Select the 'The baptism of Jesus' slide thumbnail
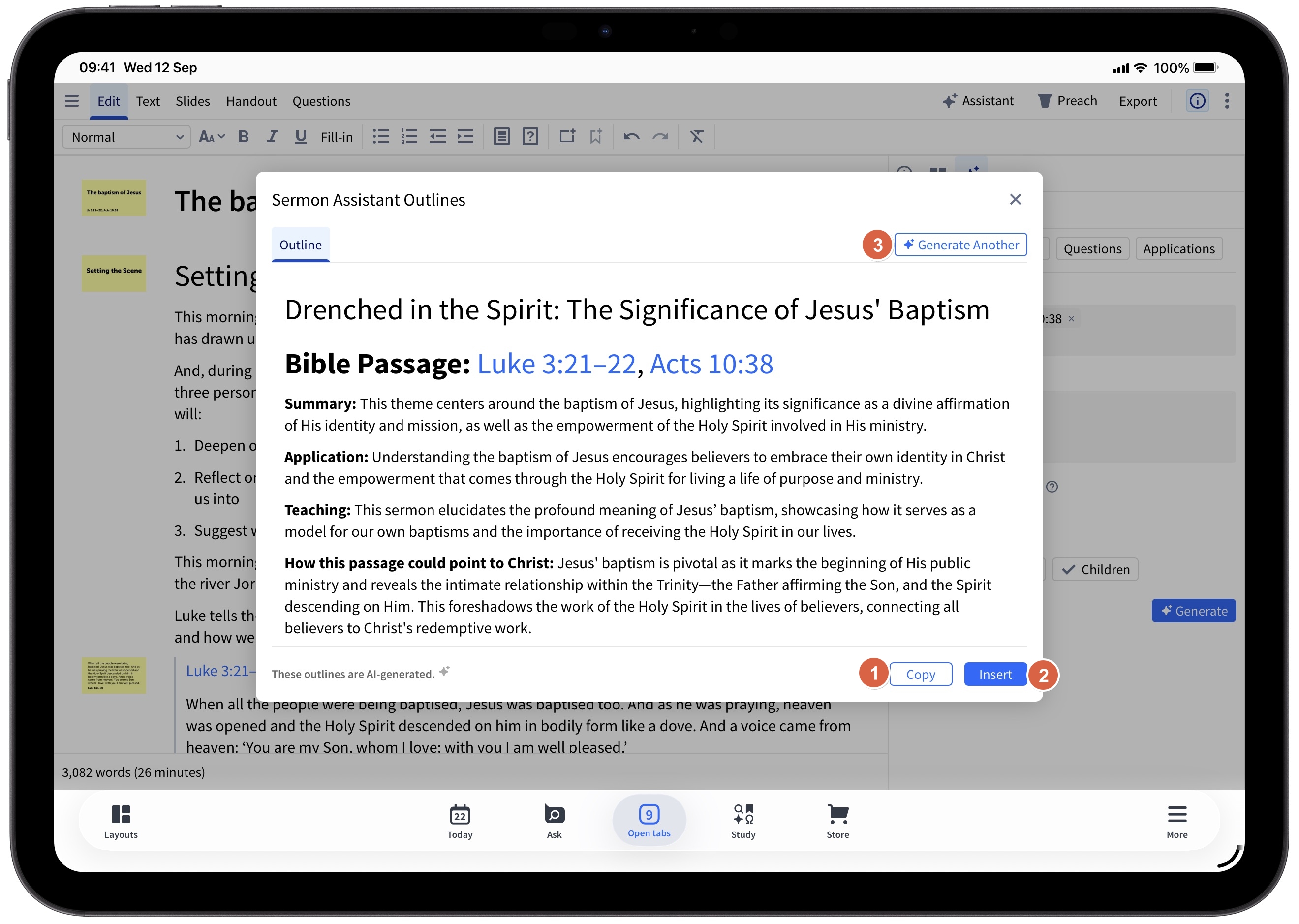The width and height of the screenshot is (1299, 924). pyautogui.click(x=114, y=198)
